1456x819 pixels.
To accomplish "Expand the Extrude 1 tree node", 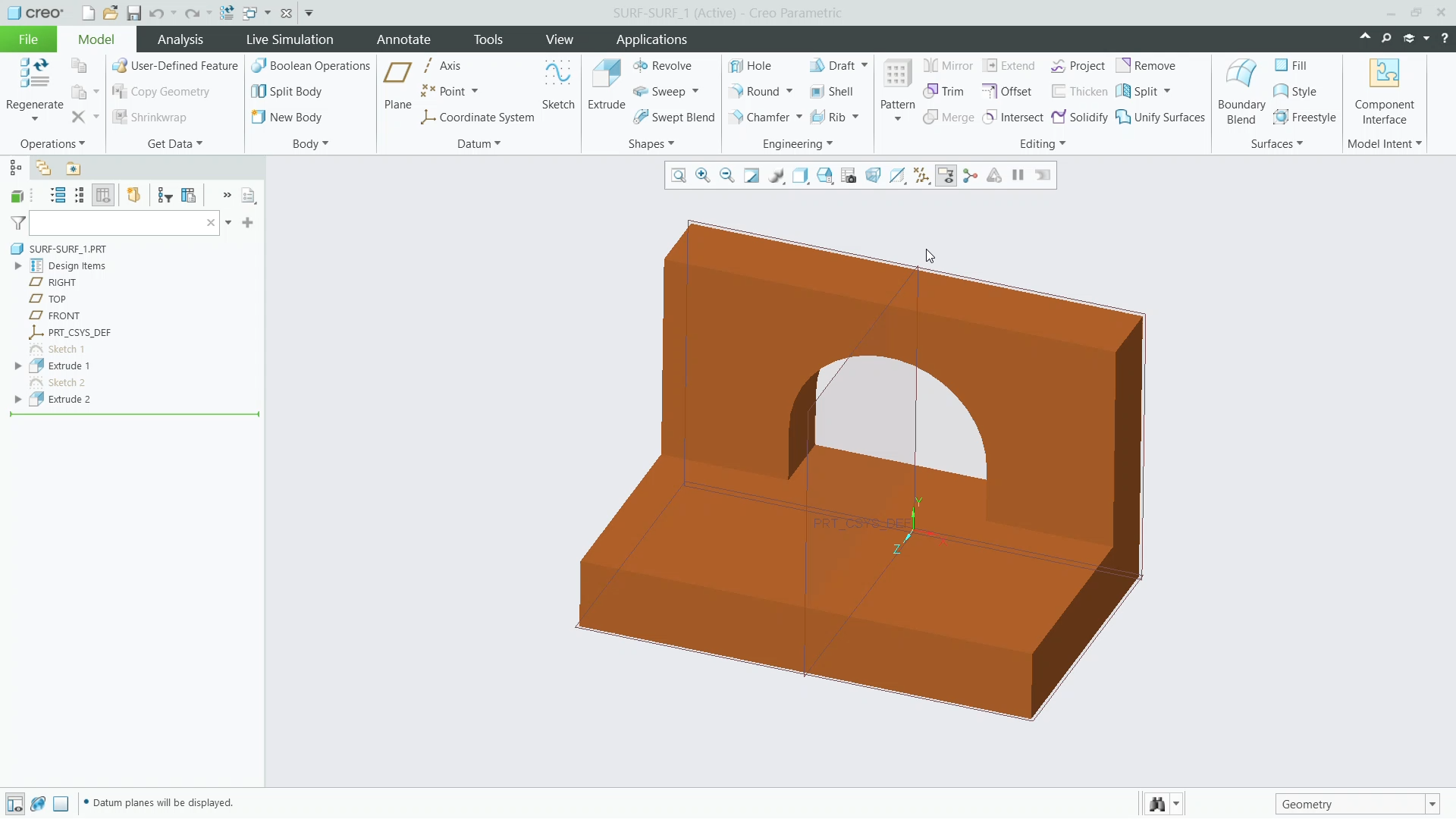I will (18, 366).
